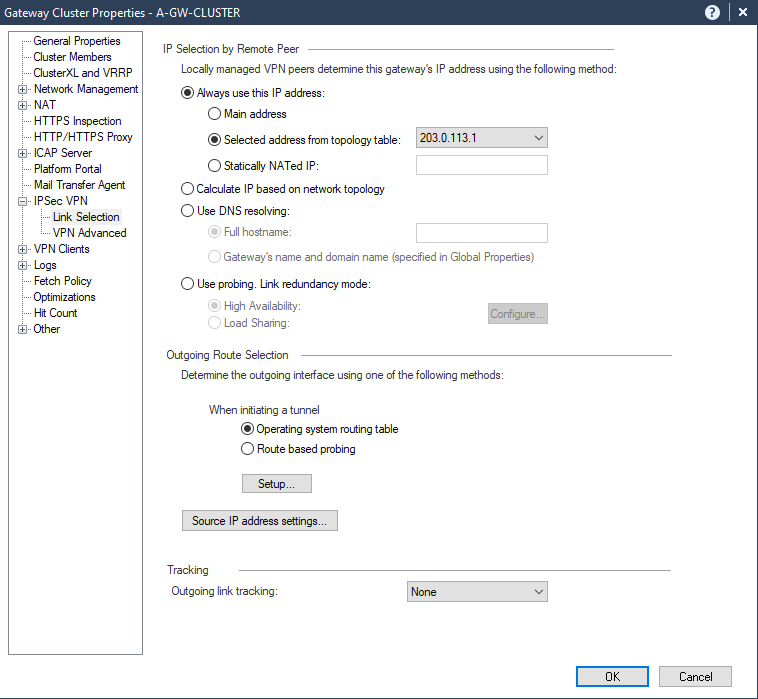Select Use probing link redundancy mode
The height and width of the screenshot is (699, 758).
tap(188, 284)
